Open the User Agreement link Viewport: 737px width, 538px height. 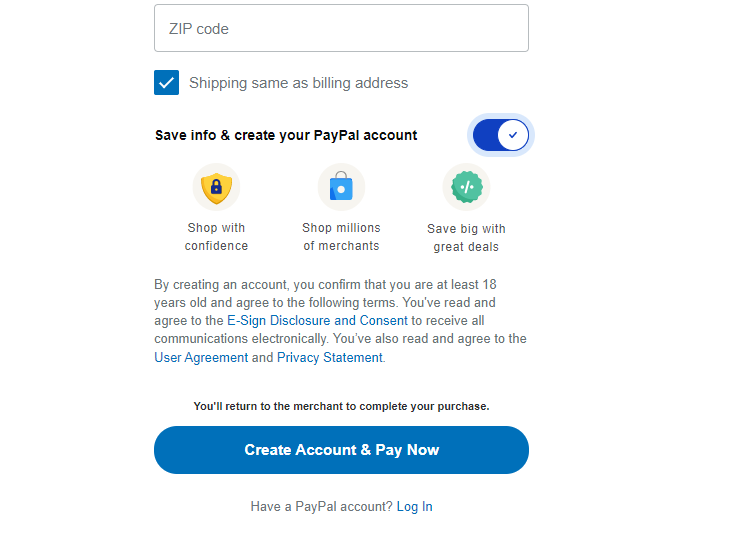(x=201, y=358)
